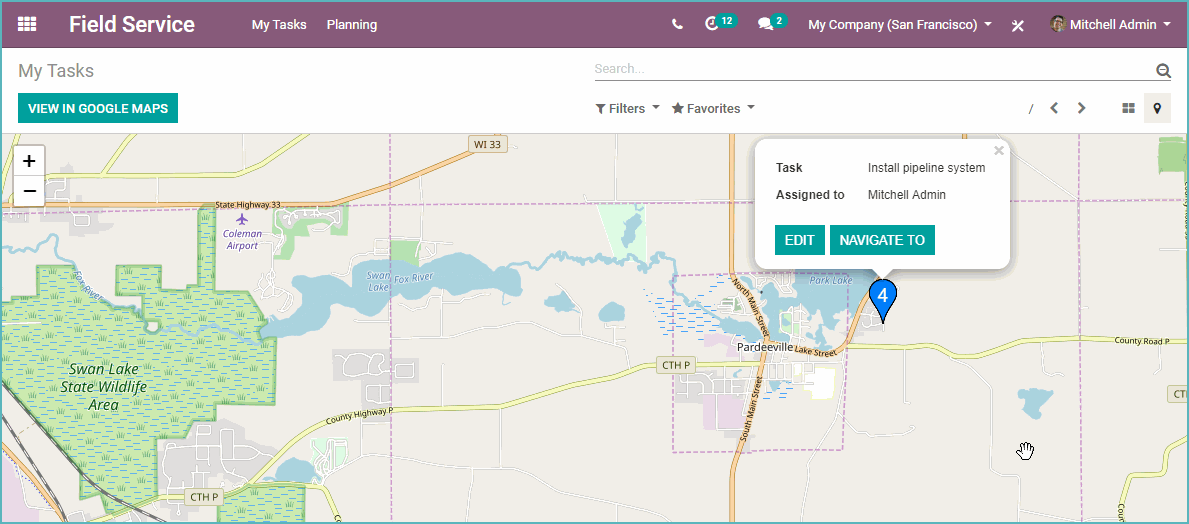Click the search magnifier icon

pyautogui.click(x=1163, y=71)
